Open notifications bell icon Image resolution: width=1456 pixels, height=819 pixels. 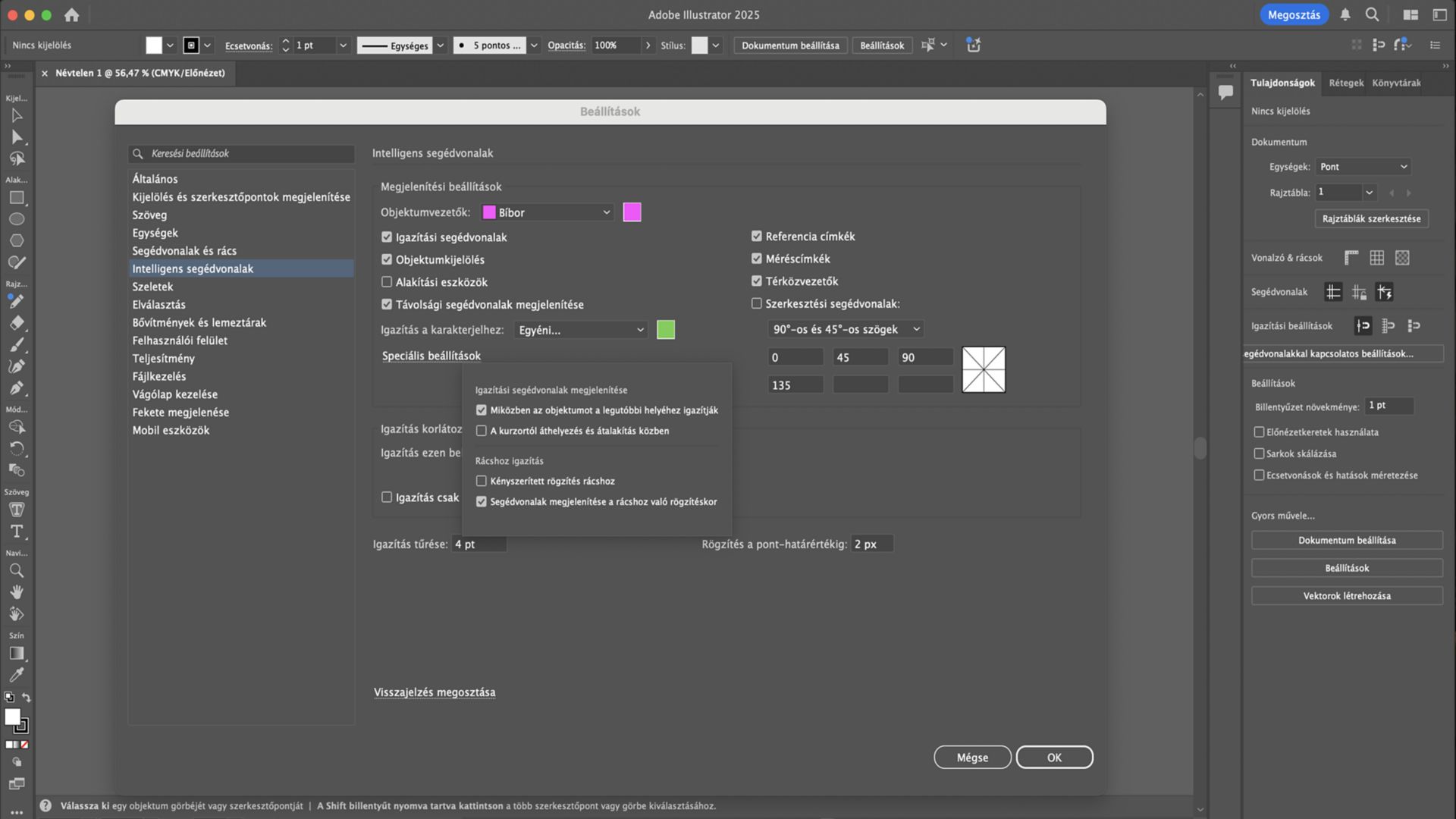1345,14
